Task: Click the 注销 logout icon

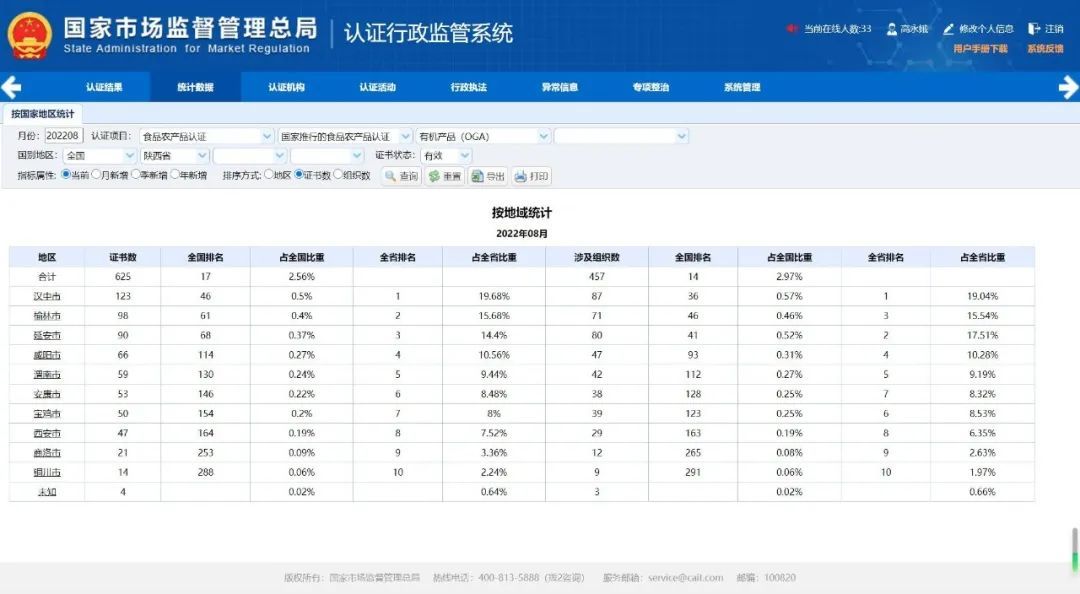Action: (x=1034, y=29)
